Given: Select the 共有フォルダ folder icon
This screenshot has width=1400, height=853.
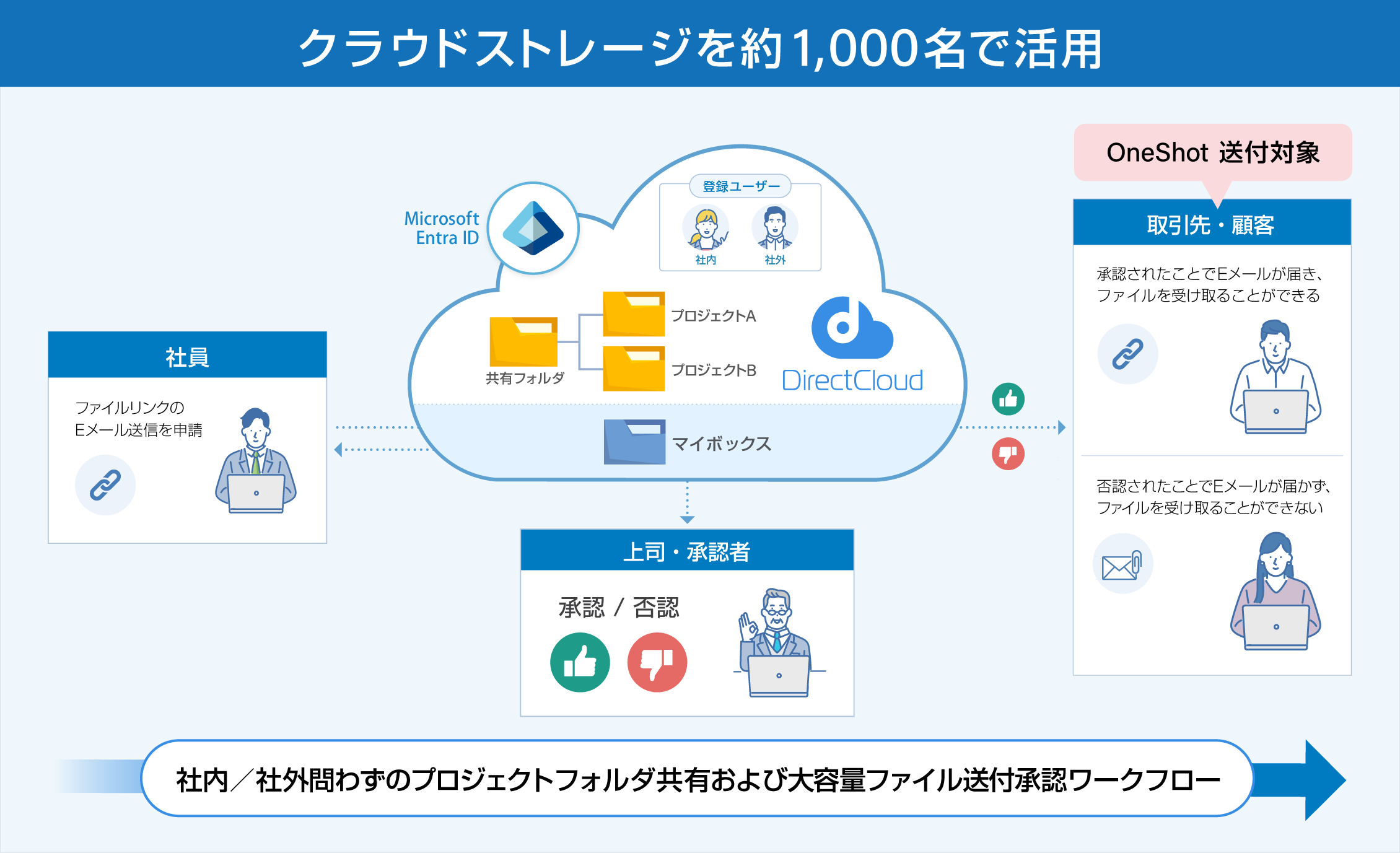Looking at the screenshot, I should [523, 342].
